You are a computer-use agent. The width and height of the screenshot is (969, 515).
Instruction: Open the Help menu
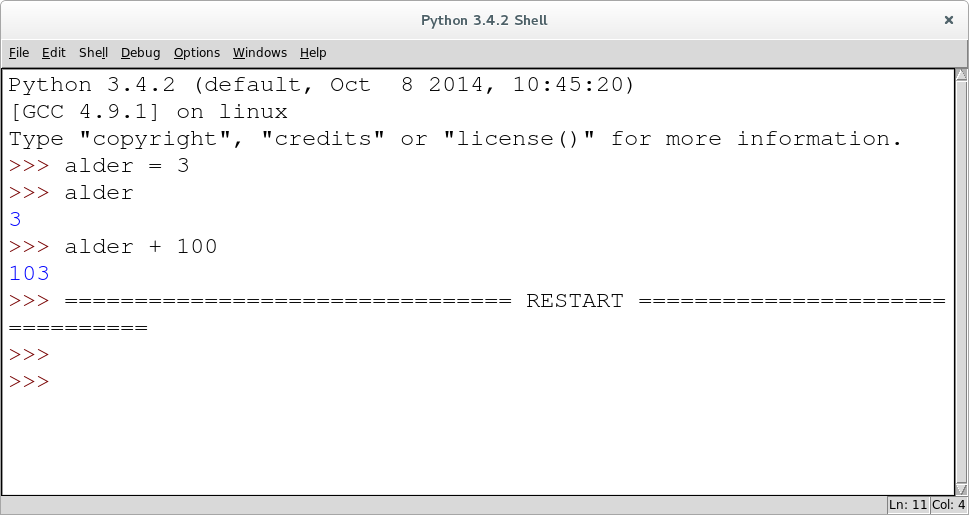[313, 53]
